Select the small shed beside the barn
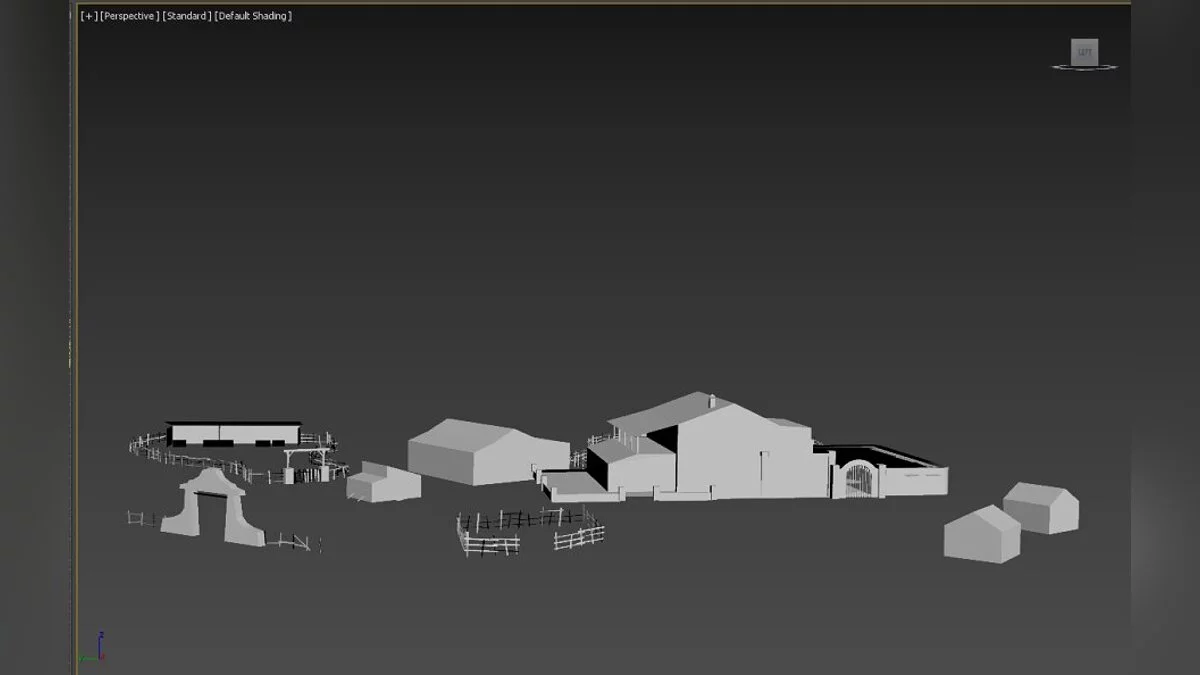The height and width of the screenshot is (675, 1200). click(383, 483)
